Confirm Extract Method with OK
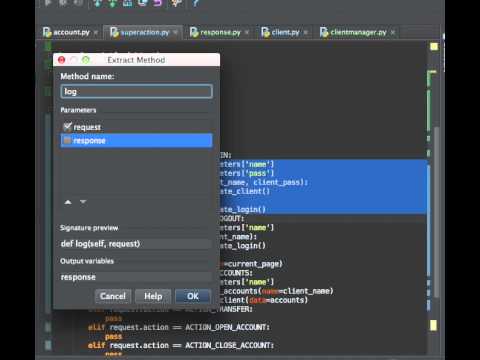480x360 pixels. (x=193, y=296)
